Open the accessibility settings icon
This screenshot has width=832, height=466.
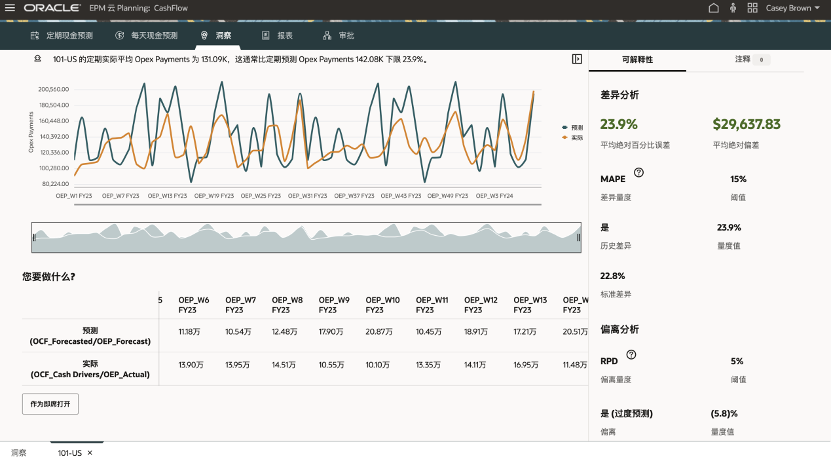tap(733, 8)
